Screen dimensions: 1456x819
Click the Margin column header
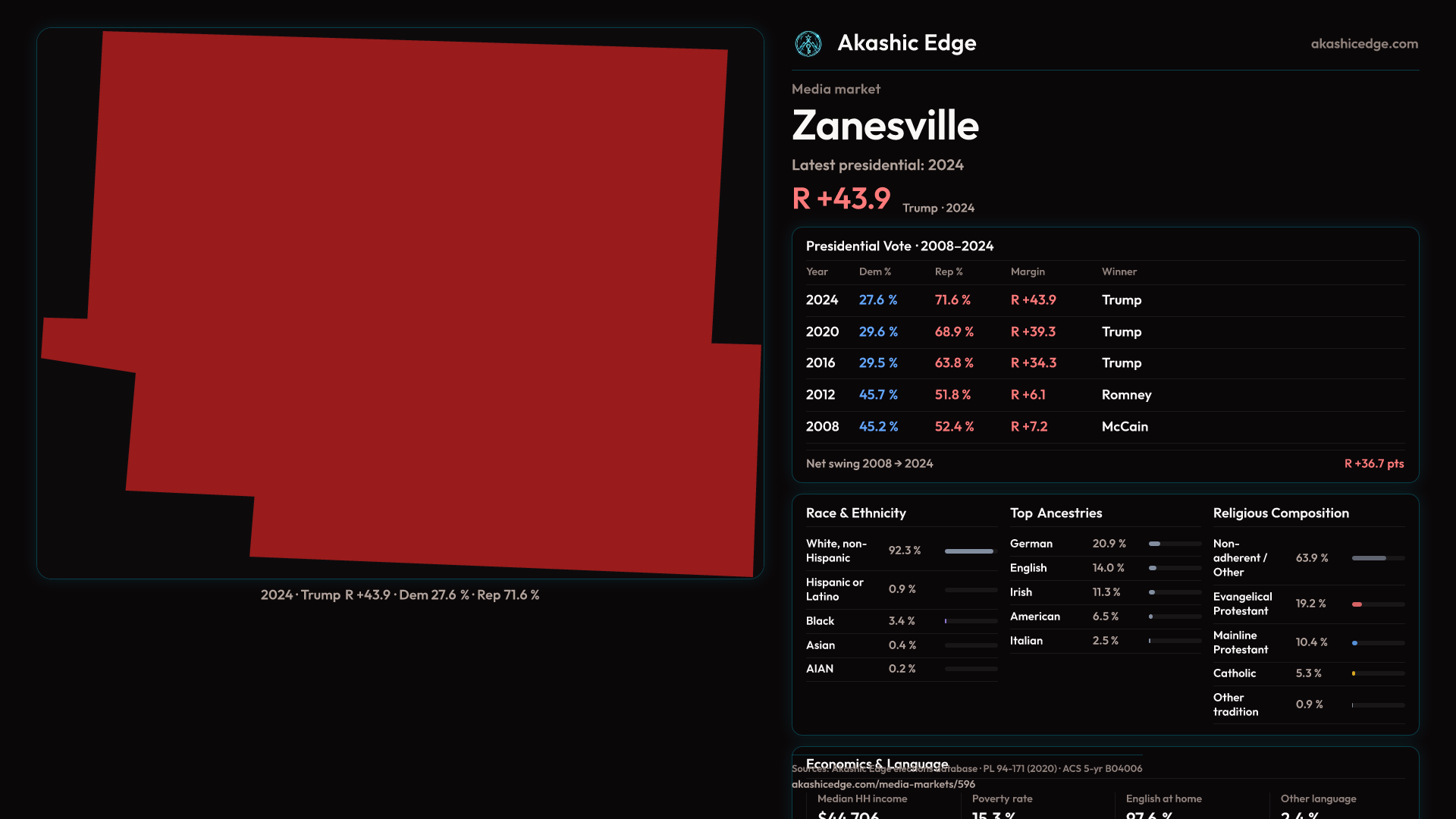[x=1028, y=271]
